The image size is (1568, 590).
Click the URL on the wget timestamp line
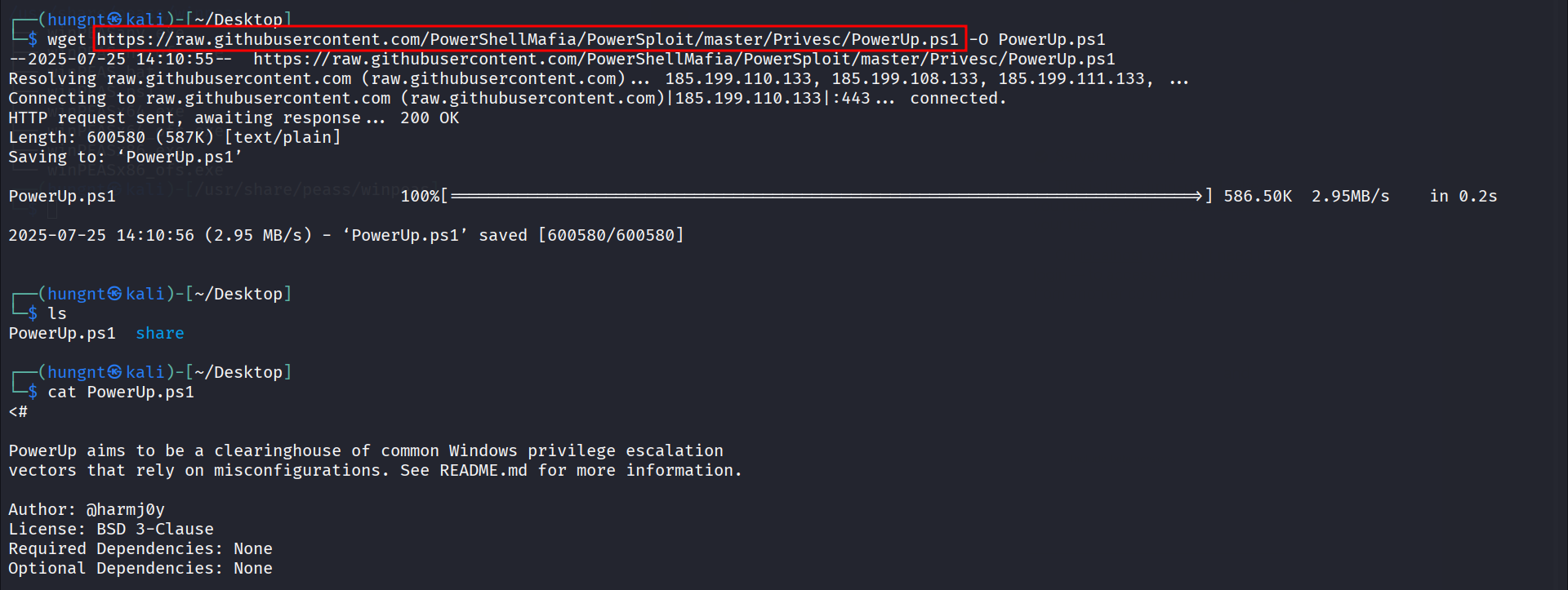pyautogui.click(x=684, y=59)
